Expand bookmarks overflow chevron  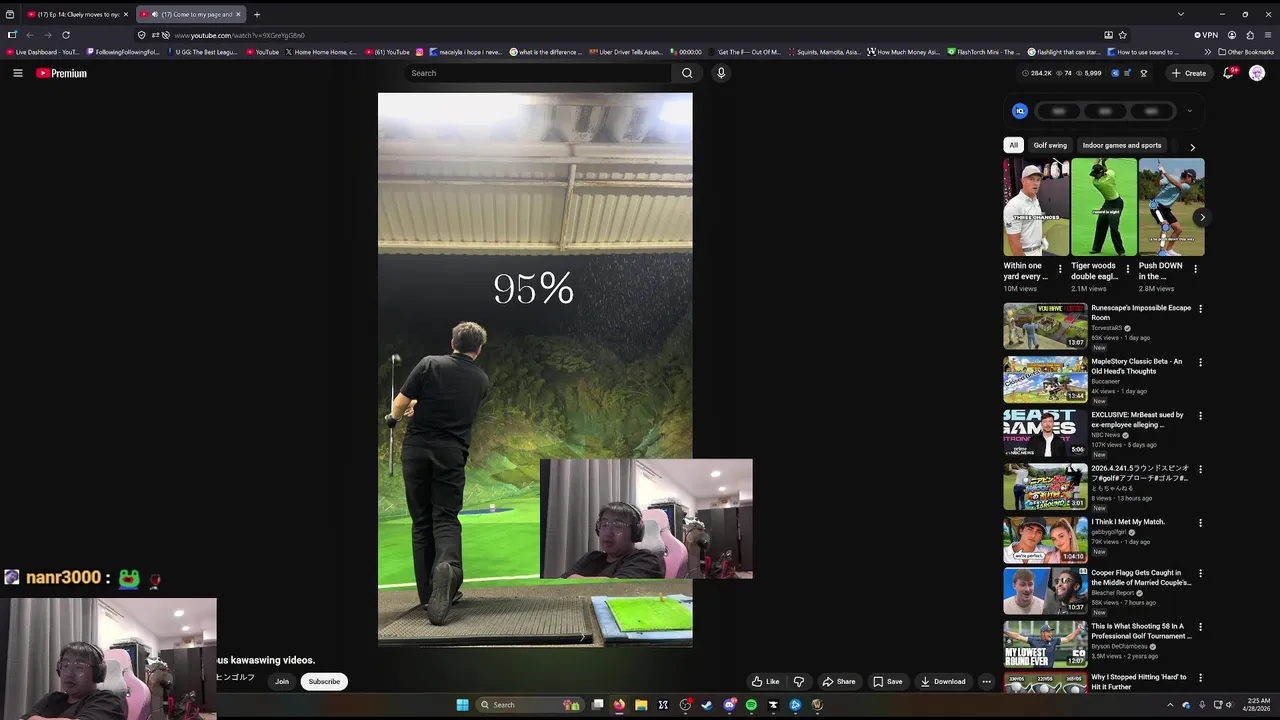click(1208, 52)
